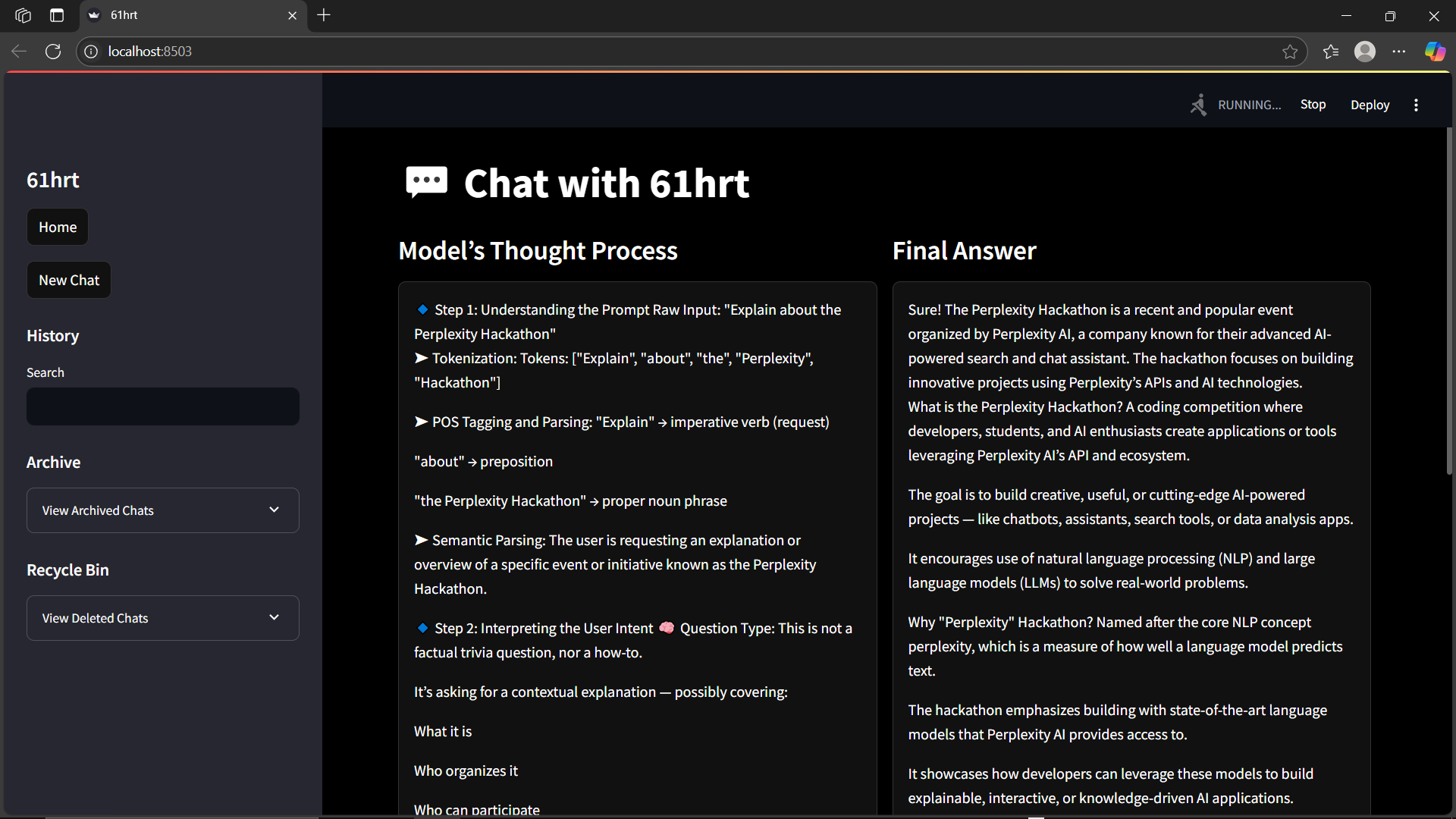The image size is (1456, 819).
Task: Open the tab actions menu icon
Action: pyautogui.click(x=57, y=15)
